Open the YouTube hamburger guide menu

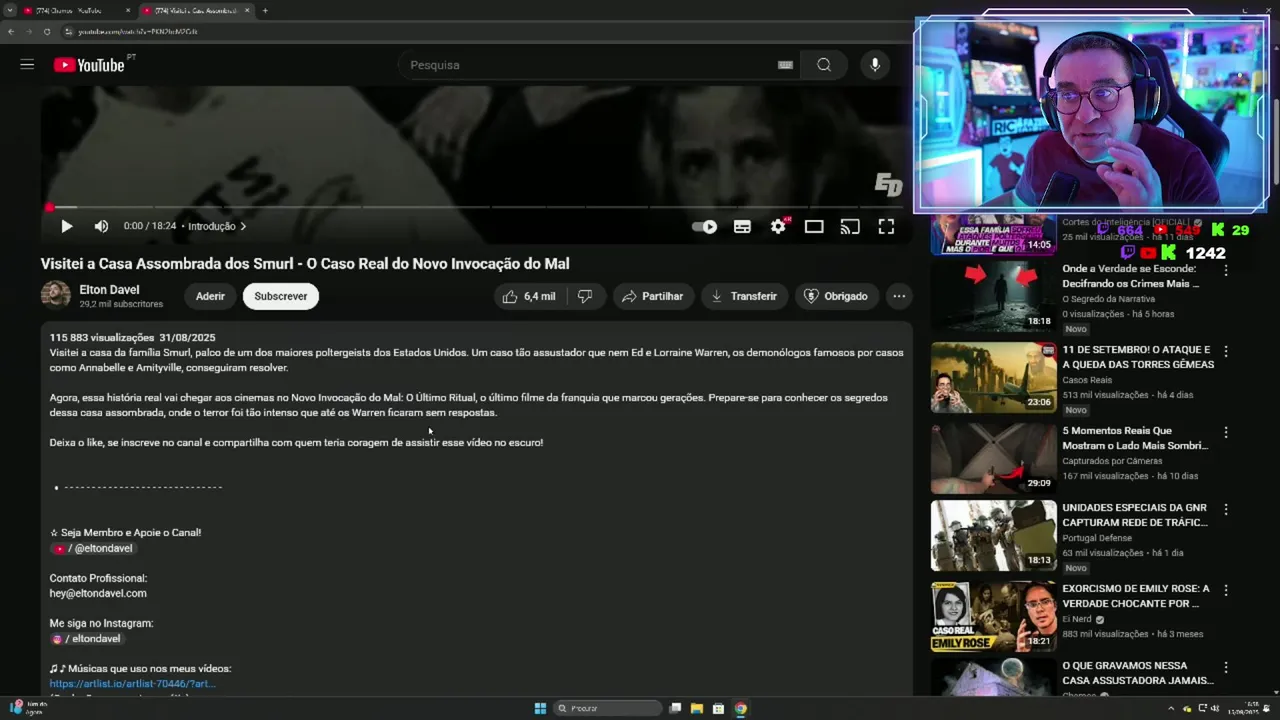pyautogui.click(x=27, y=65)
